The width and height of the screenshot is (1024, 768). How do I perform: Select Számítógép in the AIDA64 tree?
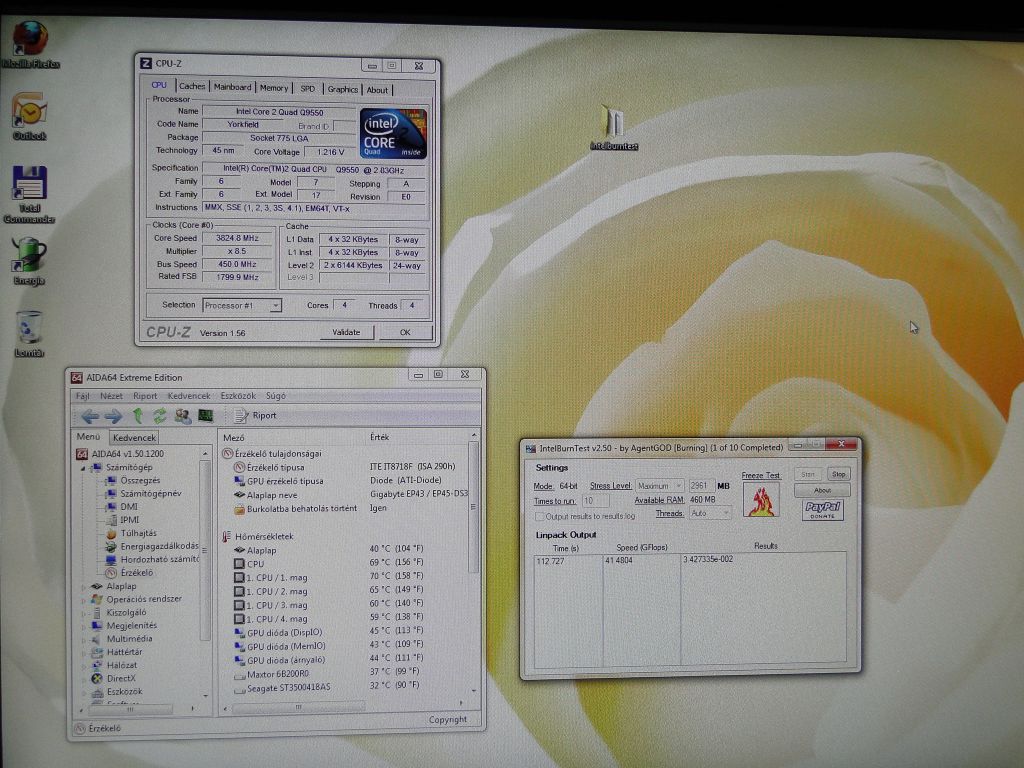coord(122,467)
